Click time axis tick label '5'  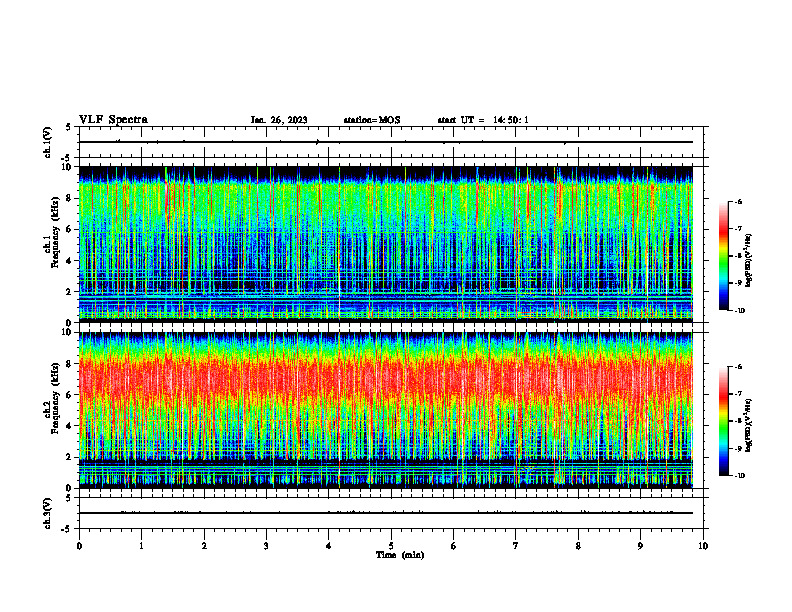[391, 546]
